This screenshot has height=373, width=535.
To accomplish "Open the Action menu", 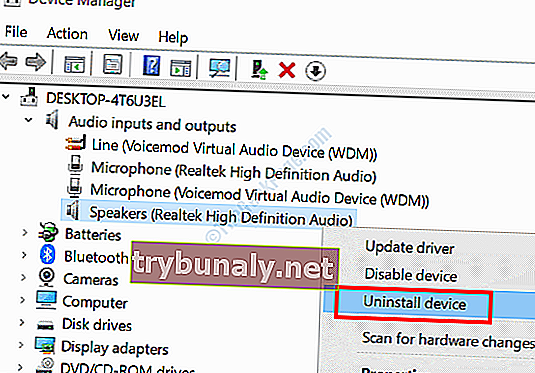I will pyautogui.click(x=67, y=34).
